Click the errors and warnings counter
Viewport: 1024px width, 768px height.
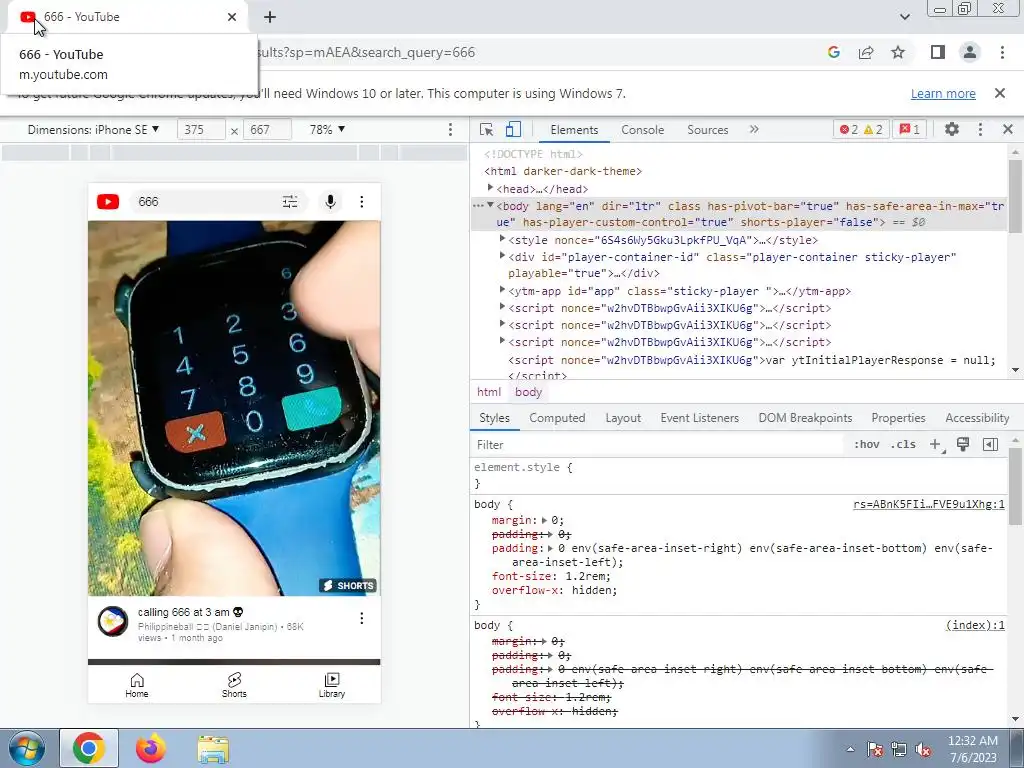[861, 129]
